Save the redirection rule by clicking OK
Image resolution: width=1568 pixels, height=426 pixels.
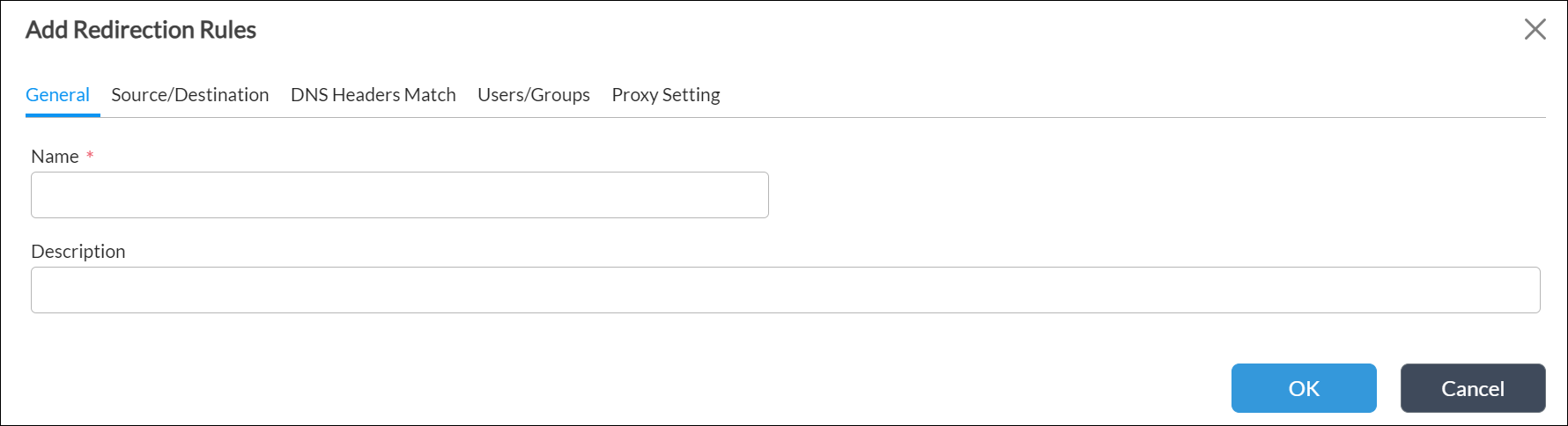coord(1303,388)
